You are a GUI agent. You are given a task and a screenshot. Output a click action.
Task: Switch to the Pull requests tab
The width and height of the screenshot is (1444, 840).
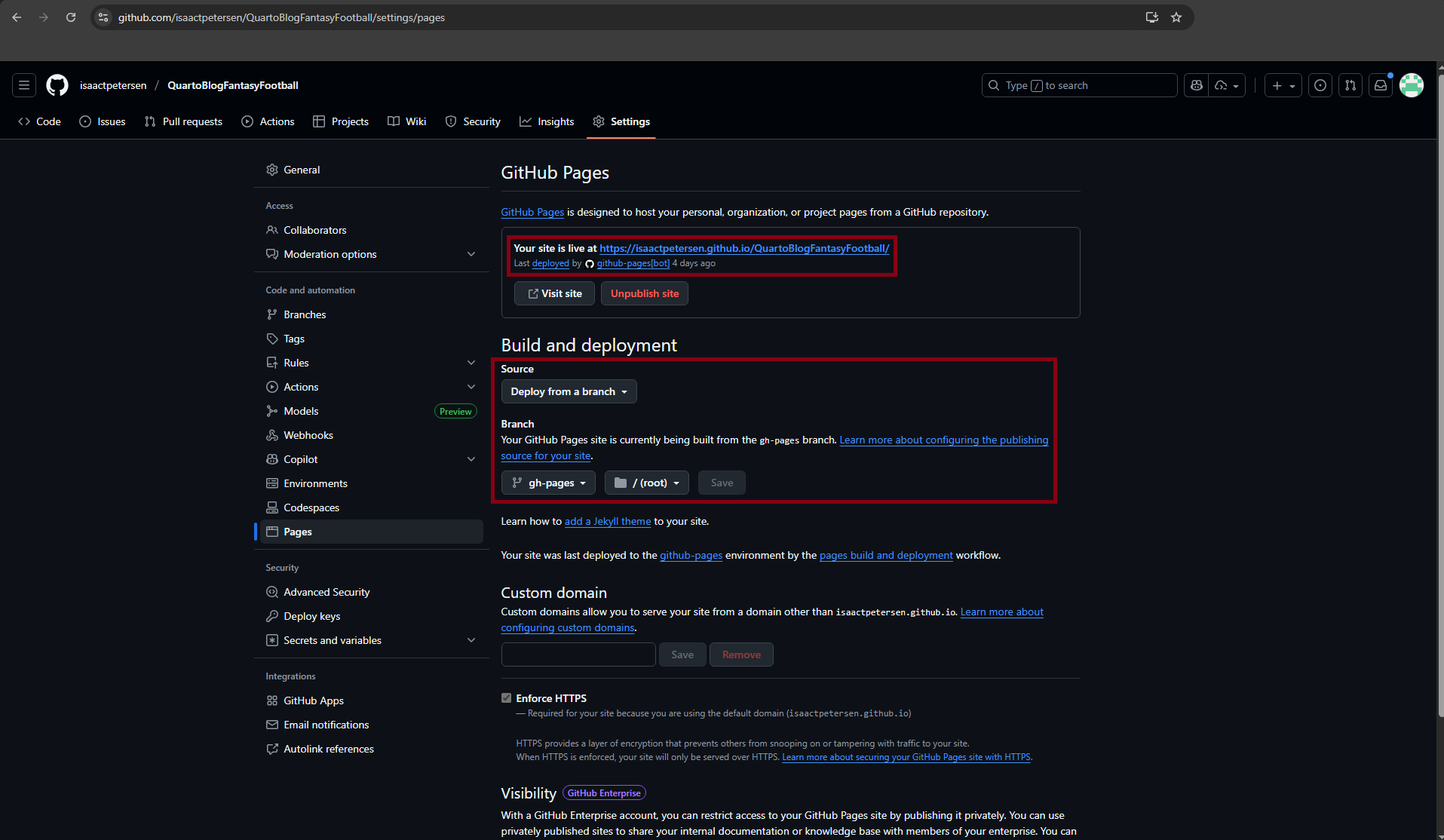[183, 121]
